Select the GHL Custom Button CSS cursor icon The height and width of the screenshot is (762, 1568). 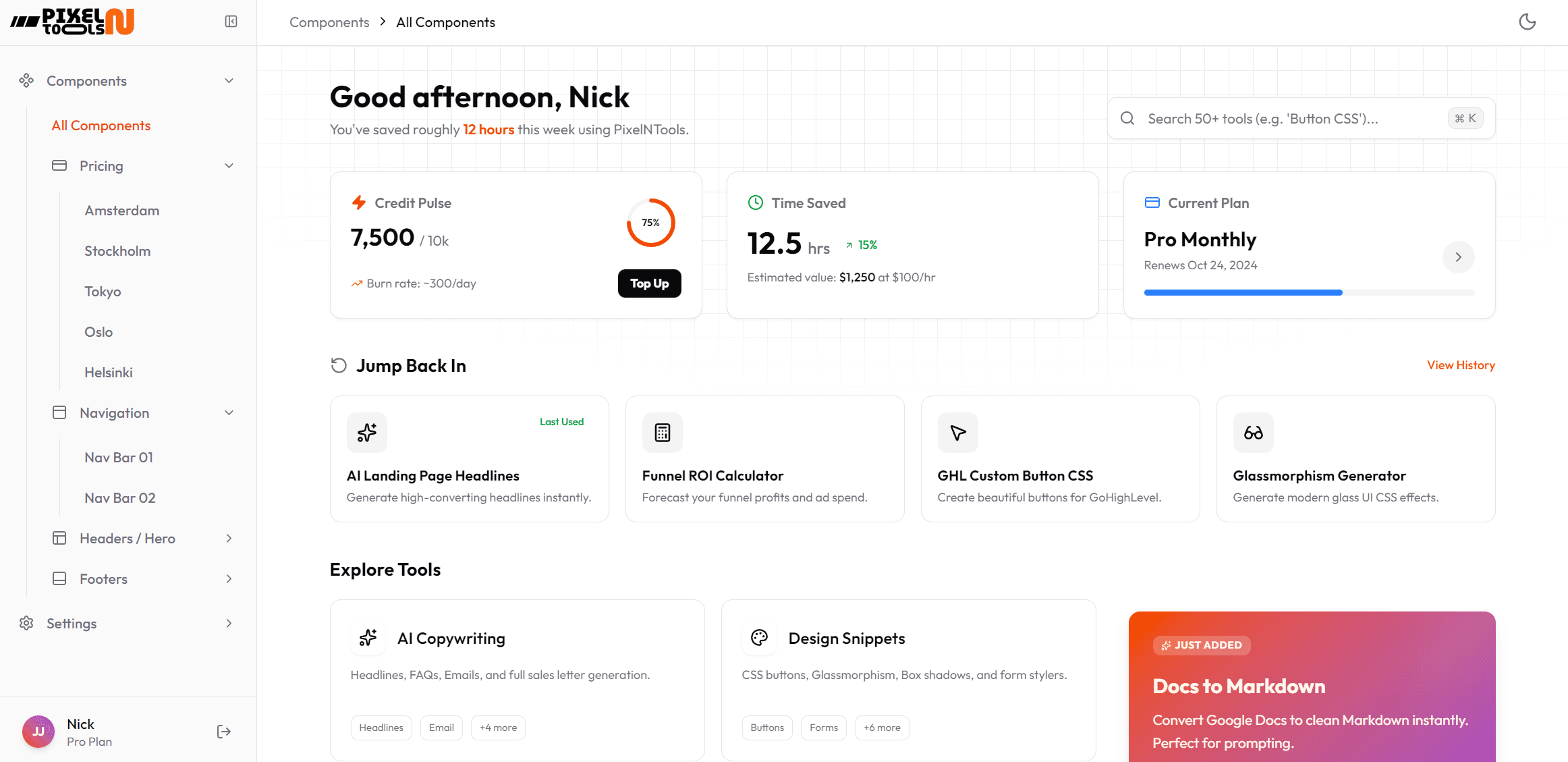tap(957, 433)
